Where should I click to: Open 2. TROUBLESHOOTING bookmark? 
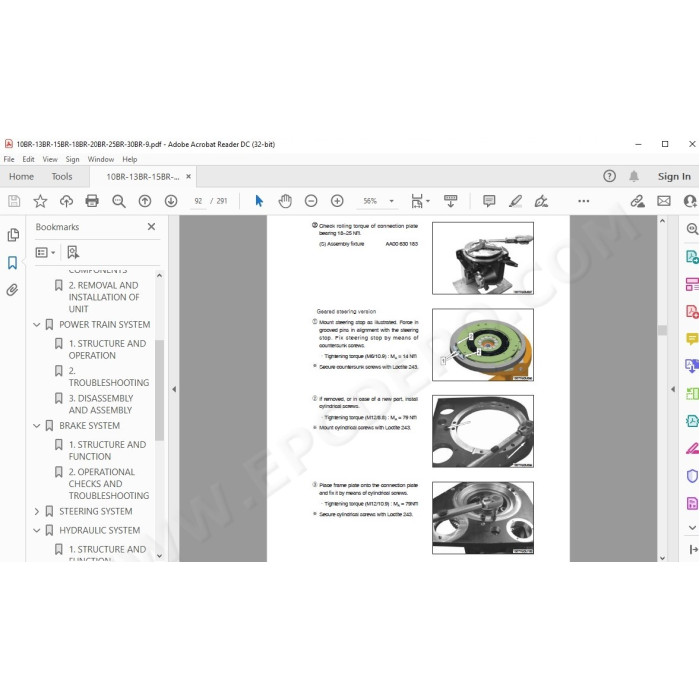108,376
